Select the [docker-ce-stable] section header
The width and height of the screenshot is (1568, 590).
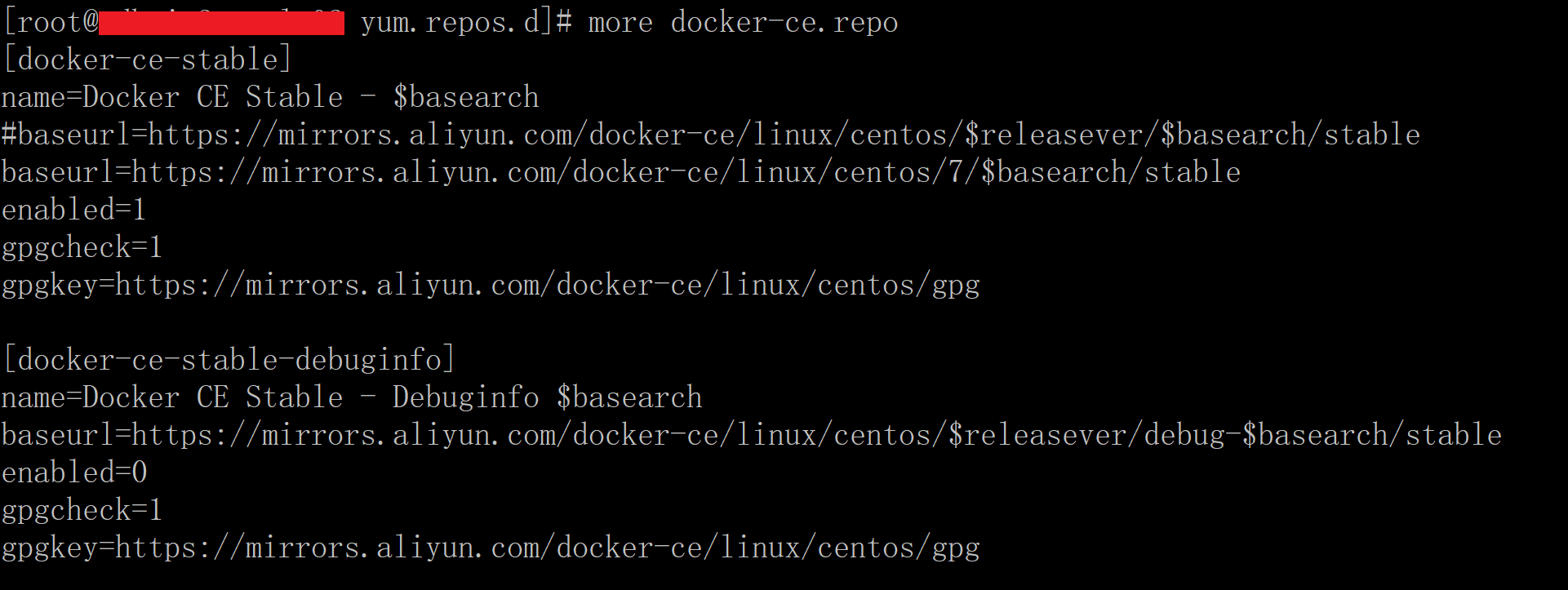coord(147,60)
